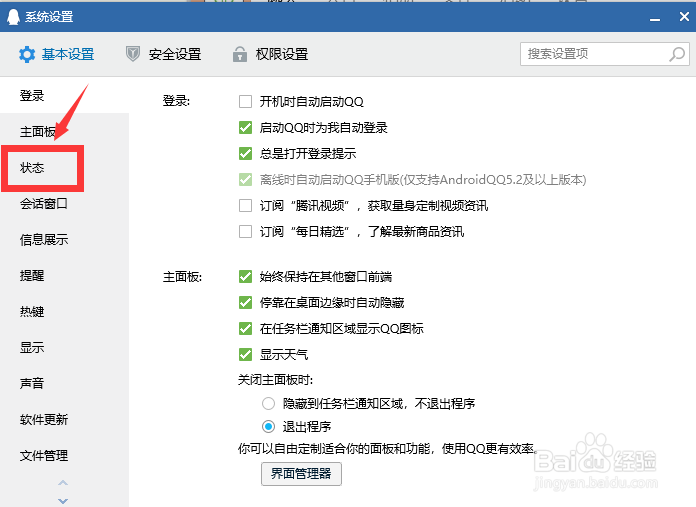Viewport: 696px width, 507px height.
Task: Minimize the 系统设置 window
Action: tap(655, 18)
